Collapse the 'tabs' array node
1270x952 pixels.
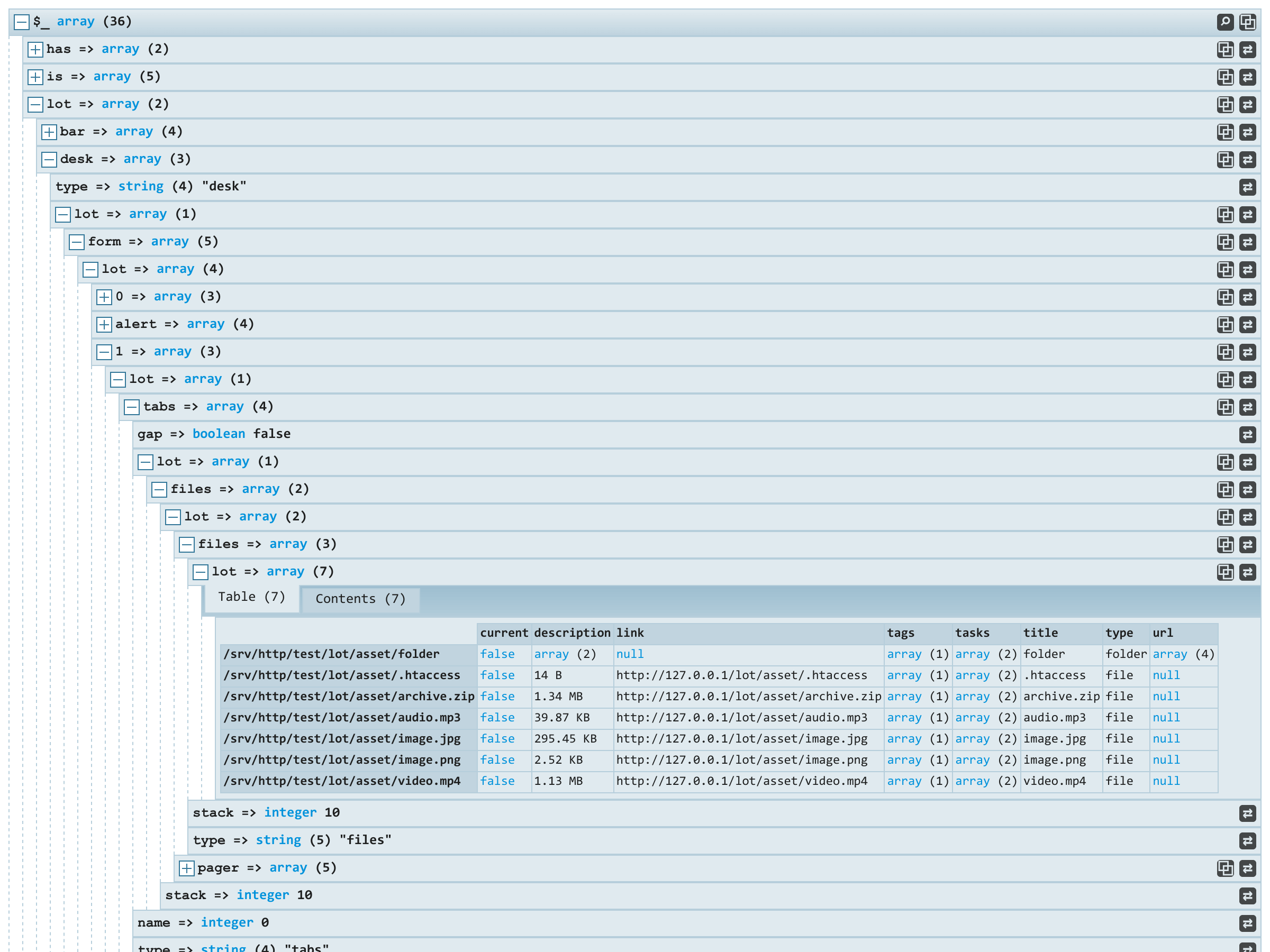[x=131, y=407]
